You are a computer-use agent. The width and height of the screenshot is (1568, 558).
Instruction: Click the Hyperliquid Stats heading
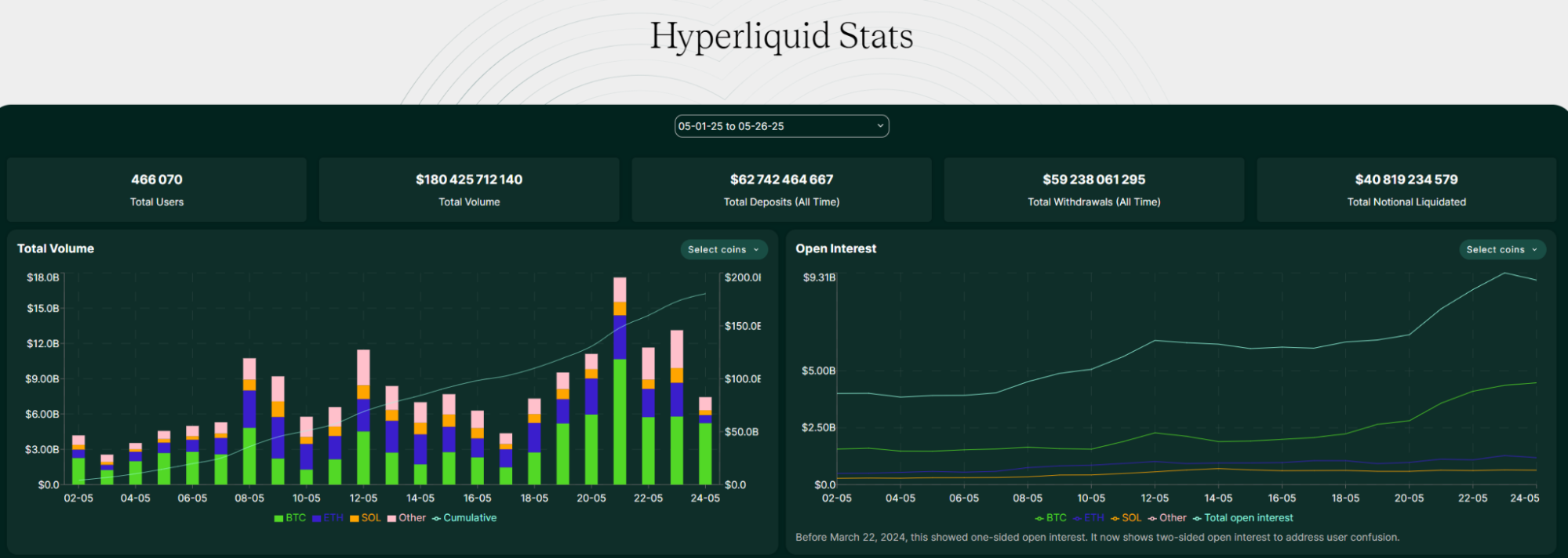781,36
